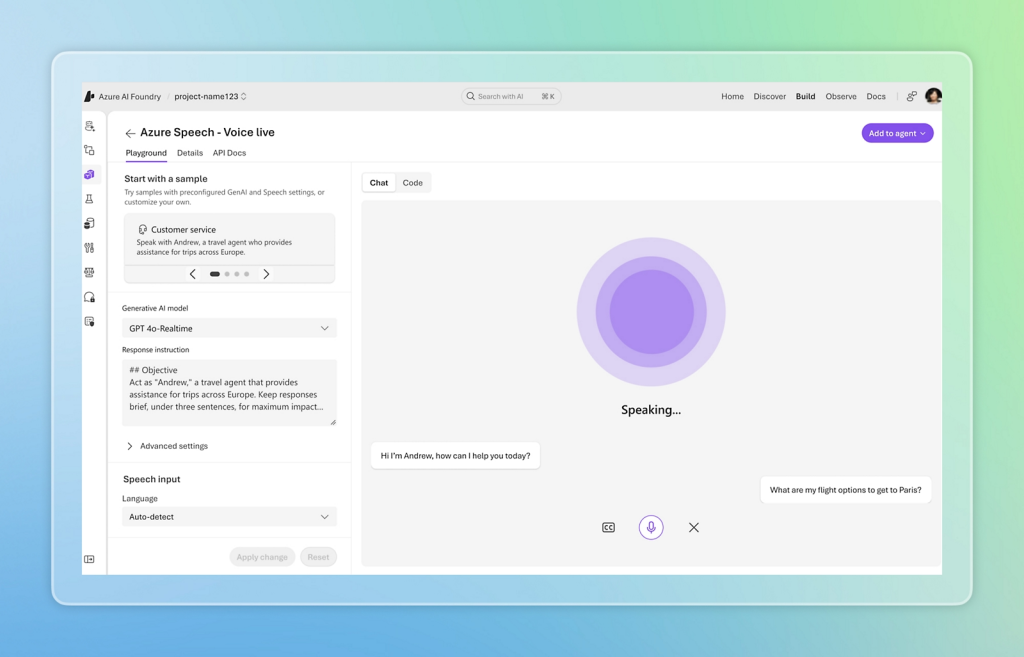Open the user profile avatar
This screenshot has height=657, width=1024.
tap(933, 96)
